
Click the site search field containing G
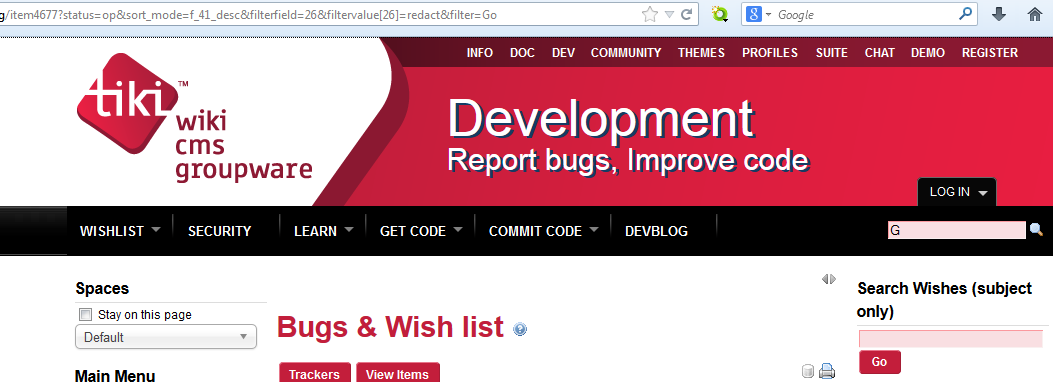(x=956, y=230)
